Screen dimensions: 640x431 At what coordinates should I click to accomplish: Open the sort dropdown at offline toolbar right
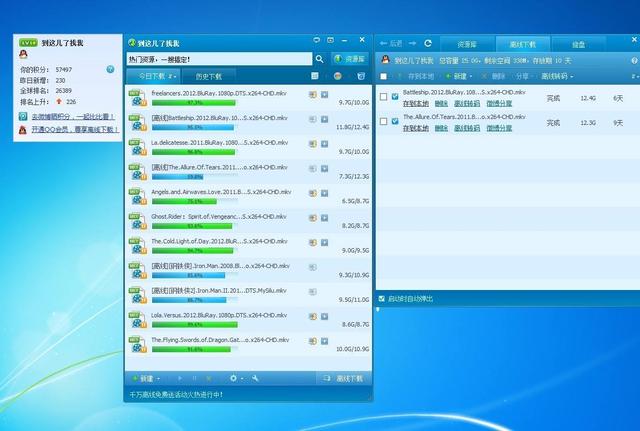click(634, 76)
